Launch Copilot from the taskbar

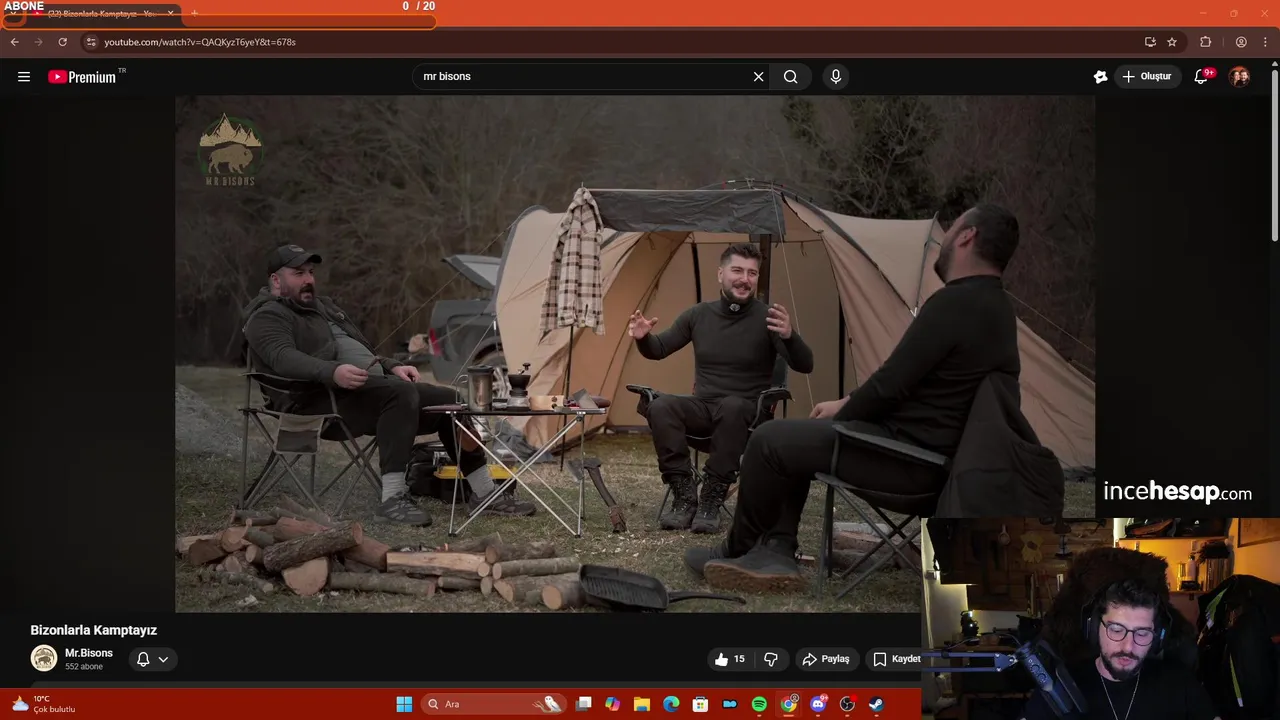coord(613,704)
